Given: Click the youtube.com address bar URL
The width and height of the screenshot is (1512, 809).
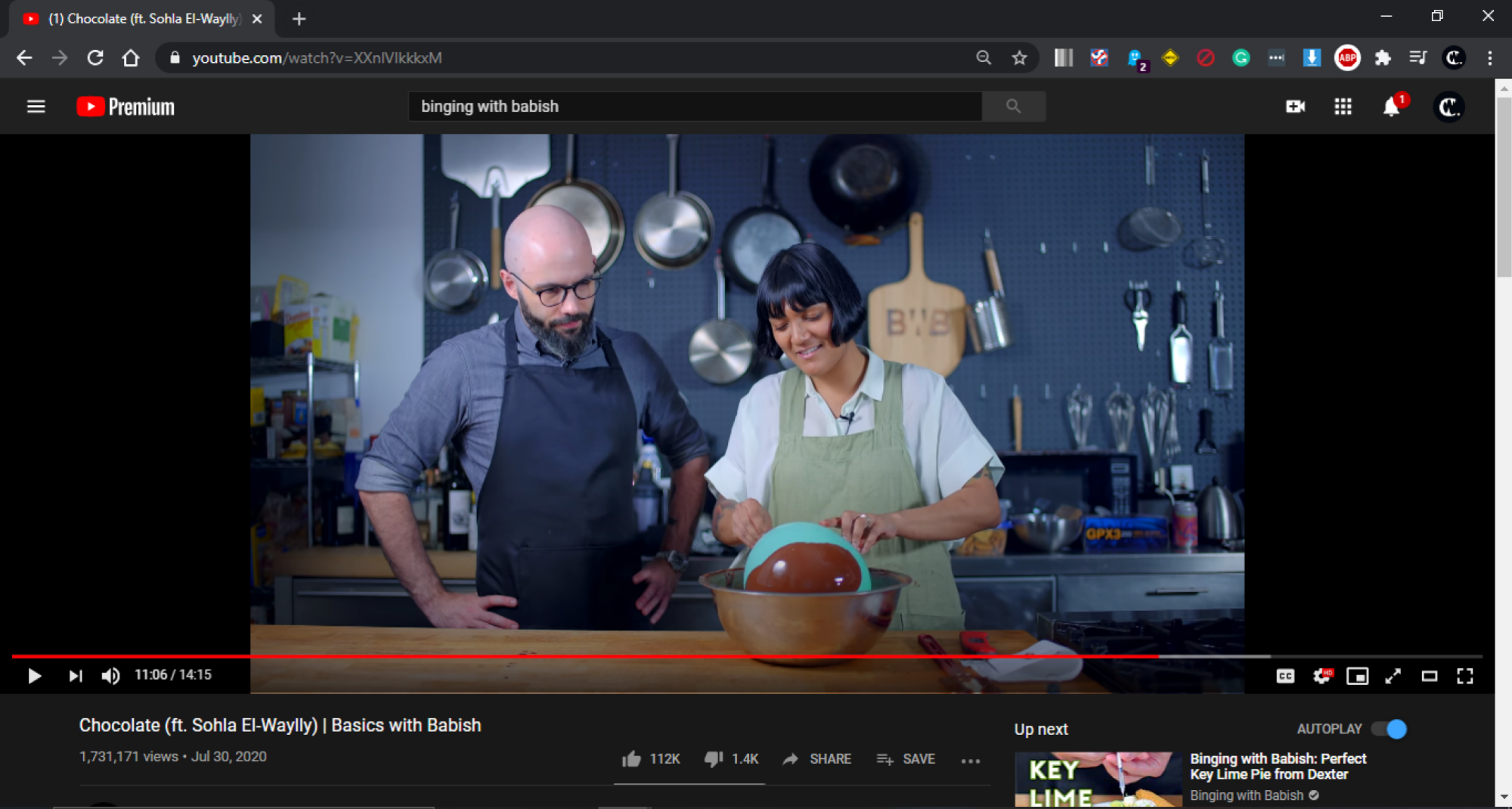Looking at the screenshot, I should pos(317,57).
